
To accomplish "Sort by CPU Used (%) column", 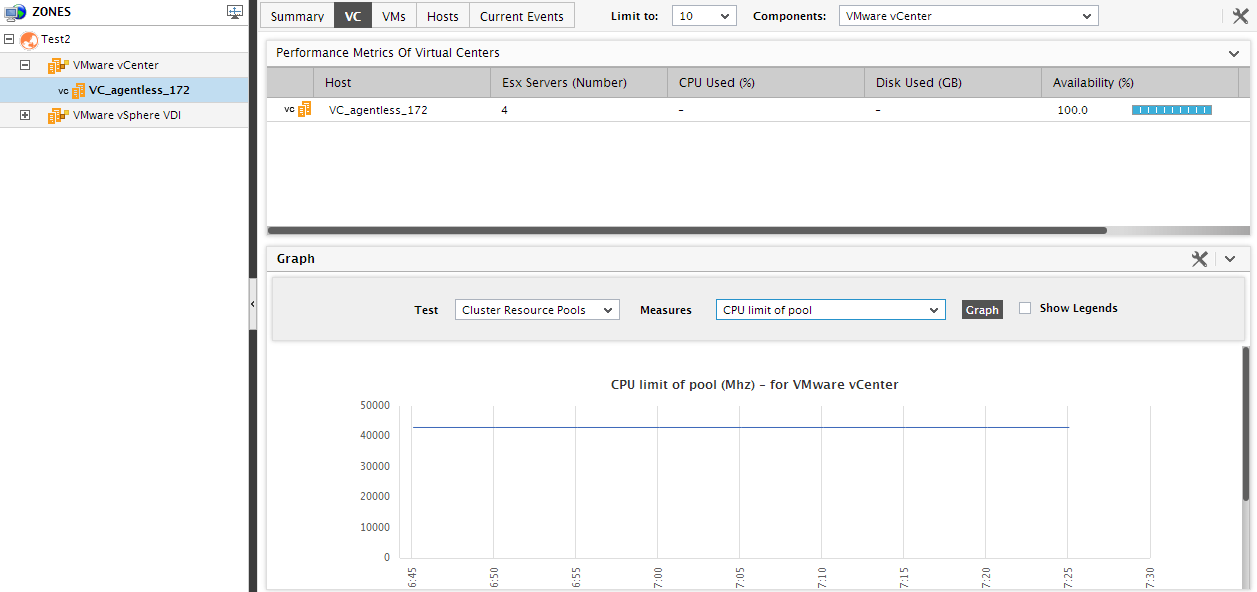I will click(x=766, y=83).
